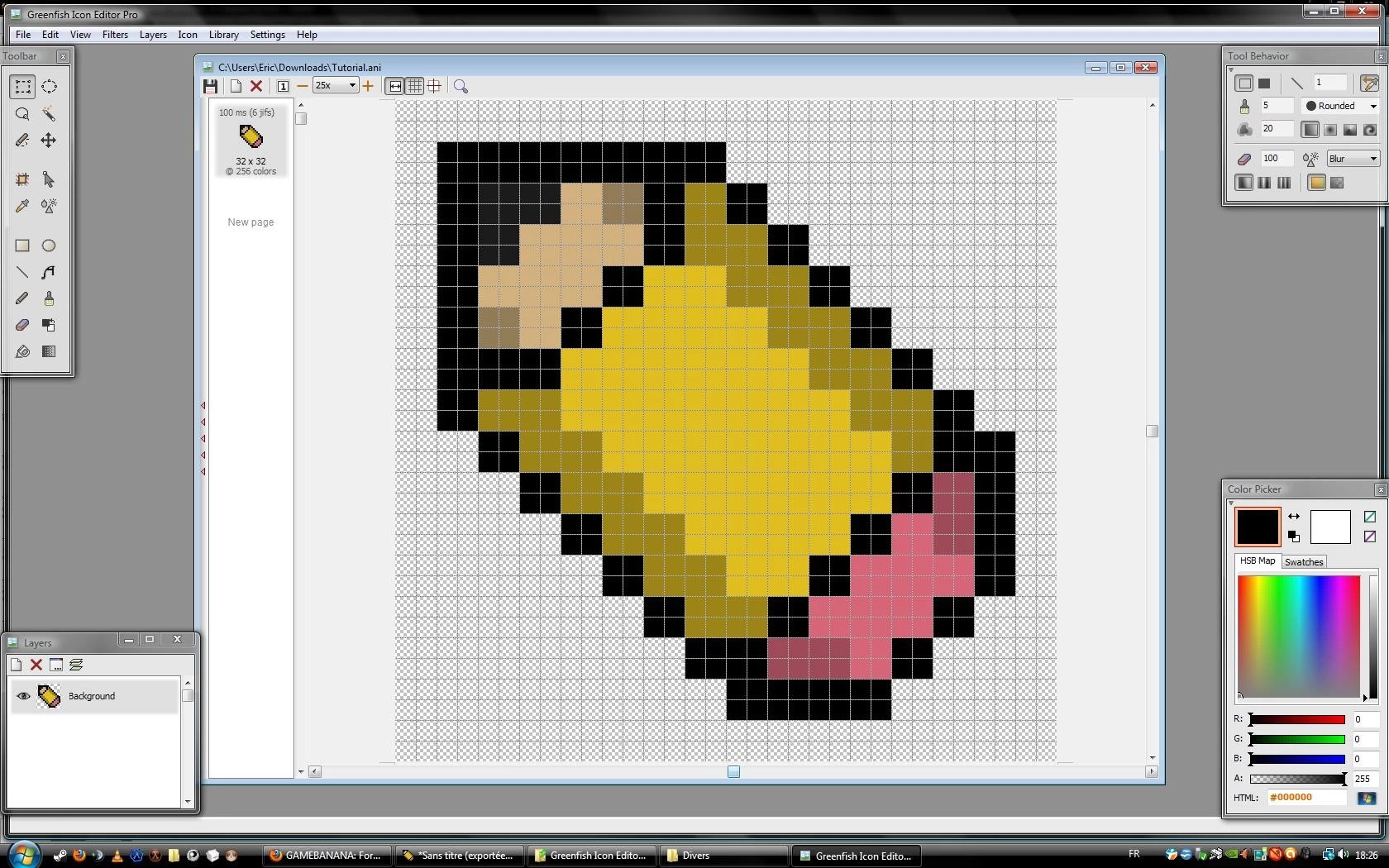Open the test/preview magnifier icon
Viewport: 1389px width, 868px height.
coord(461,86)
